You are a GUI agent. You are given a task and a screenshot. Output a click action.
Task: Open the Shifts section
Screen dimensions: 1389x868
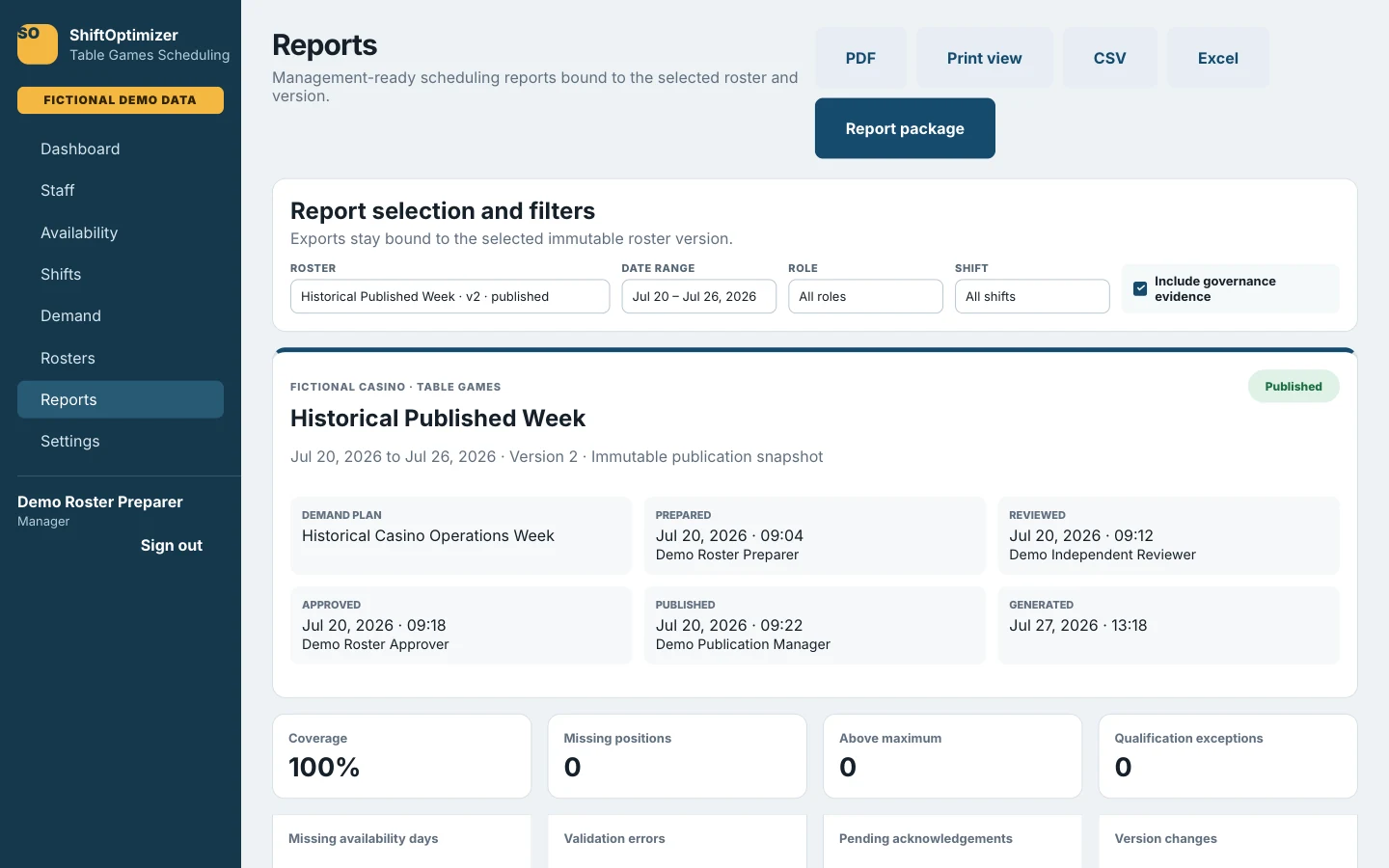tap(121, 274)
